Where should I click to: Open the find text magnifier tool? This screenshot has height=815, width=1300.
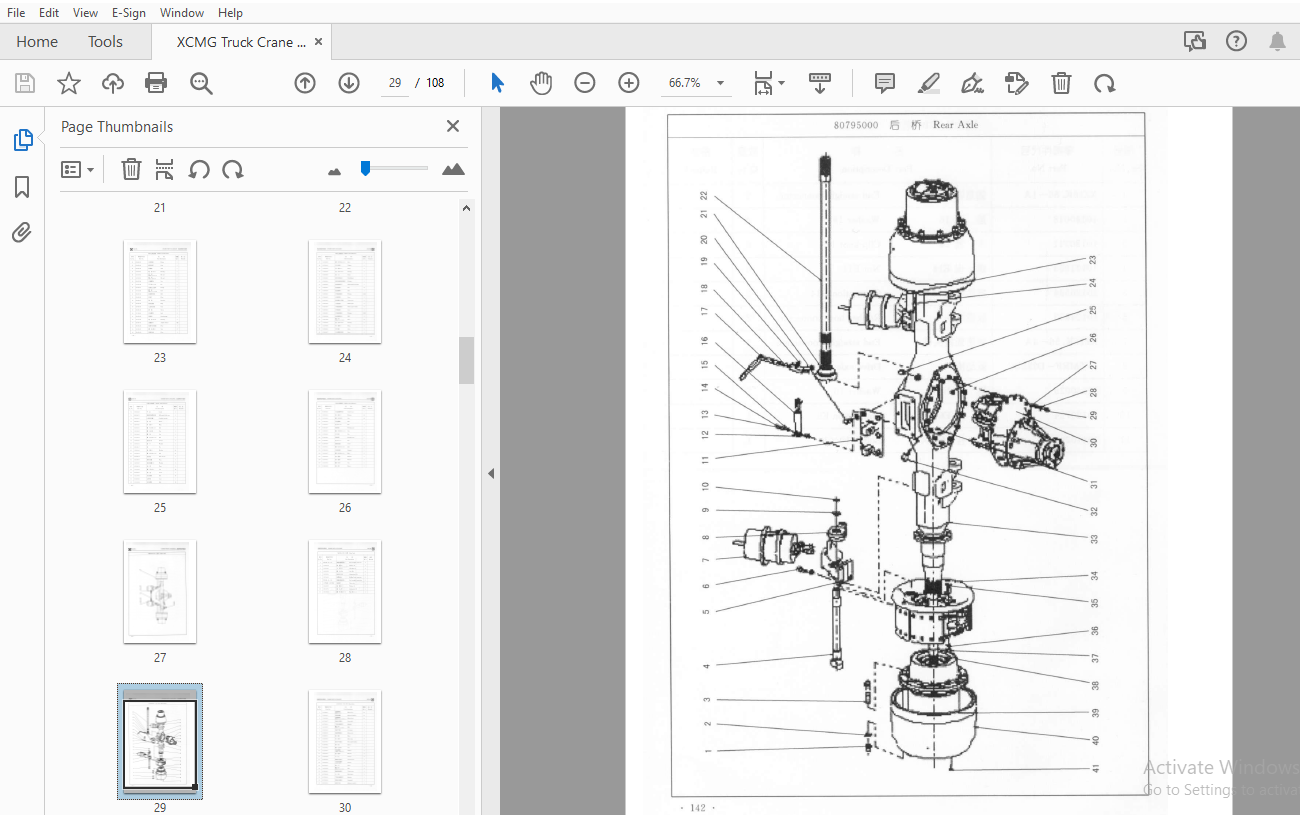pyautogui.click(x=201, y=83)
